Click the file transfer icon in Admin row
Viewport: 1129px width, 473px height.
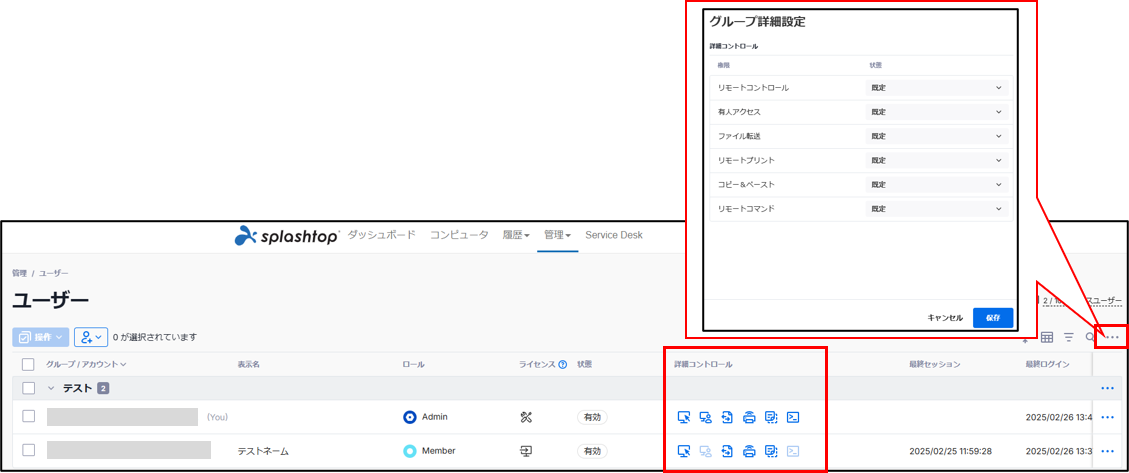click(x=727, y=418)
